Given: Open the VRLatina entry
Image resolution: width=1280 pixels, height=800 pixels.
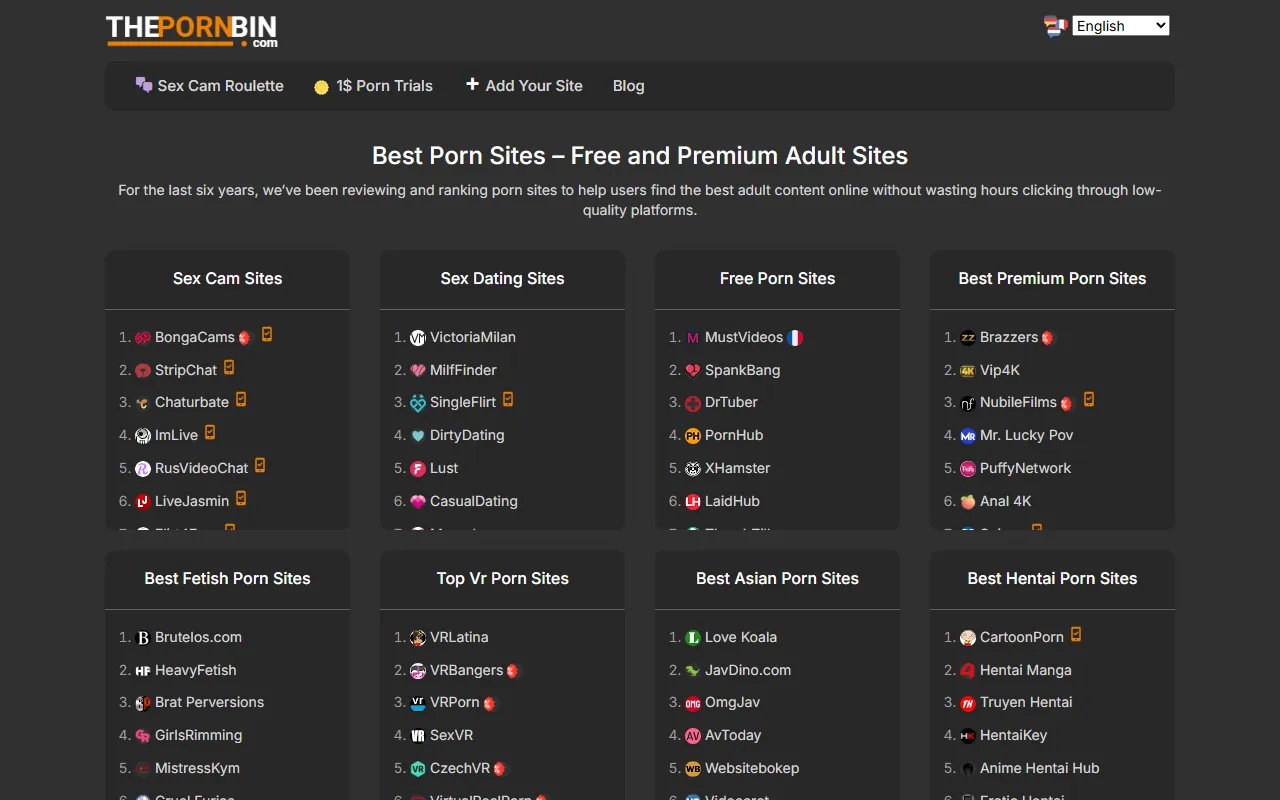Looking at the screenshot, I should (x=459, y=637).
